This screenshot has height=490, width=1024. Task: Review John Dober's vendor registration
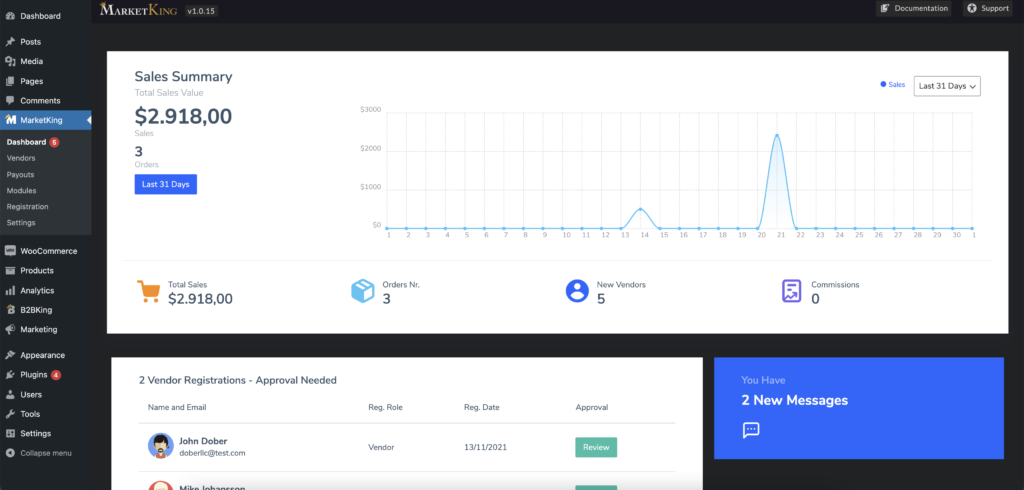click(596, 448)
